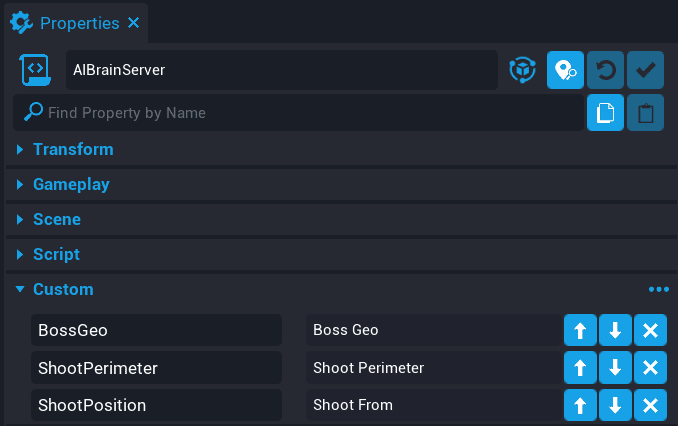Click the 3D object icon next to name field

point(522,71)
